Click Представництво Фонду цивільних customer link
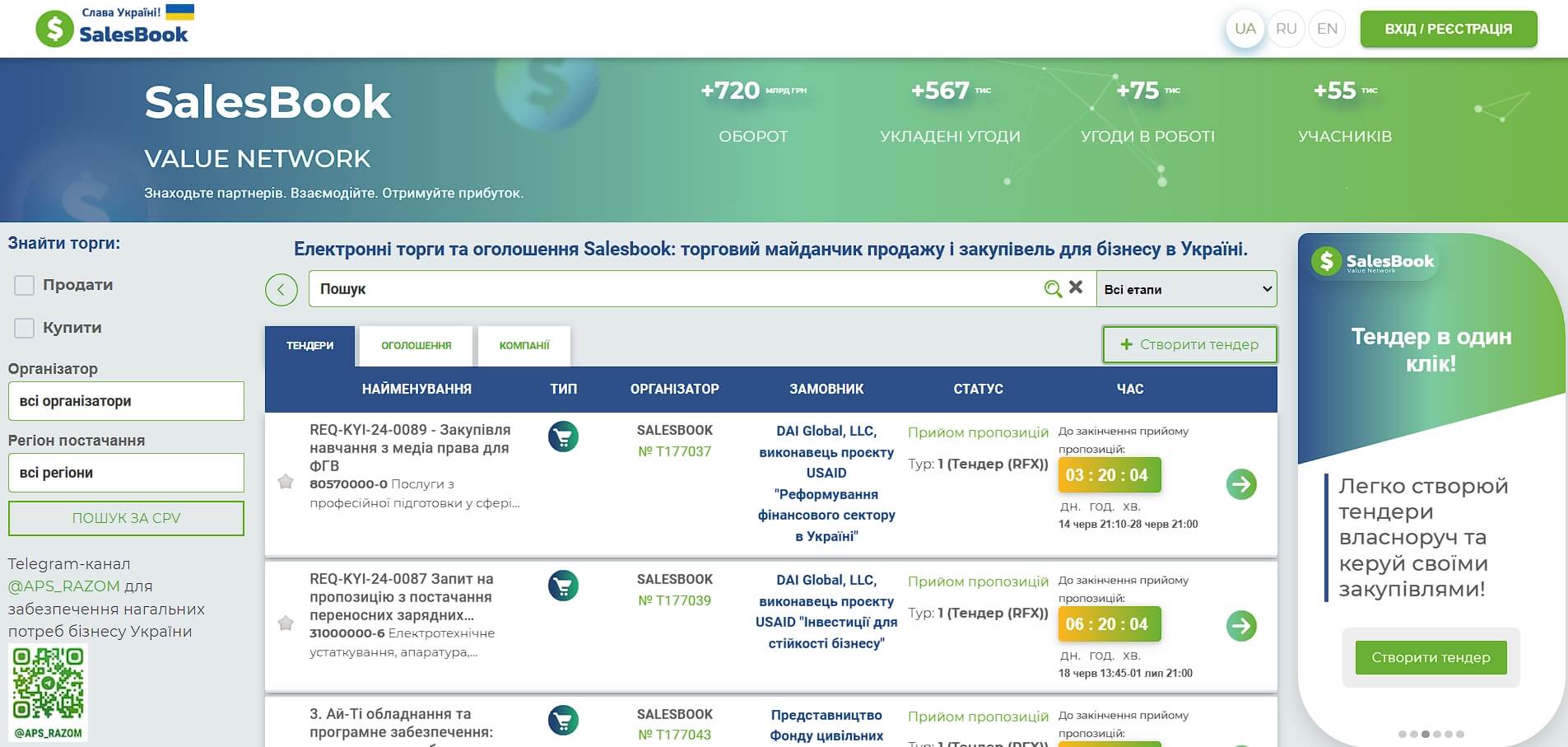1568x747 pixels. tap(826, 726)
